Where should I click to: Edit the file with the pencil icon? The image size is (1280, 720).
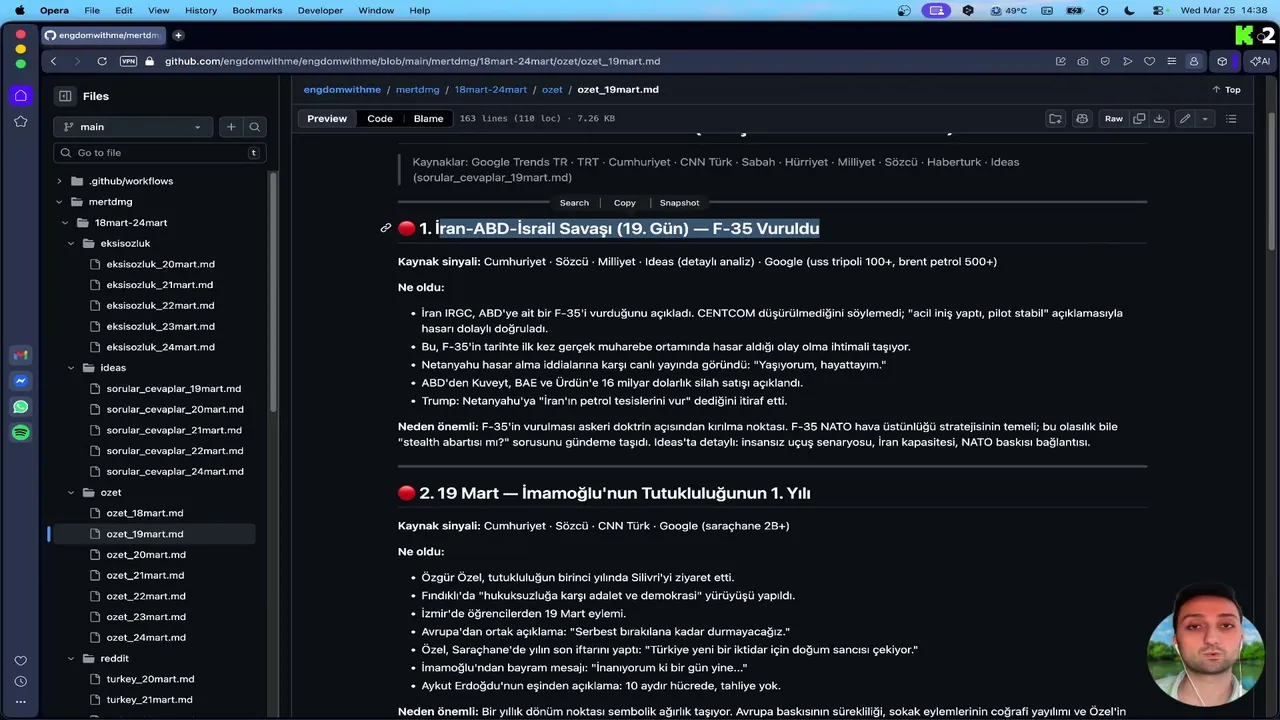(1185, 118)
